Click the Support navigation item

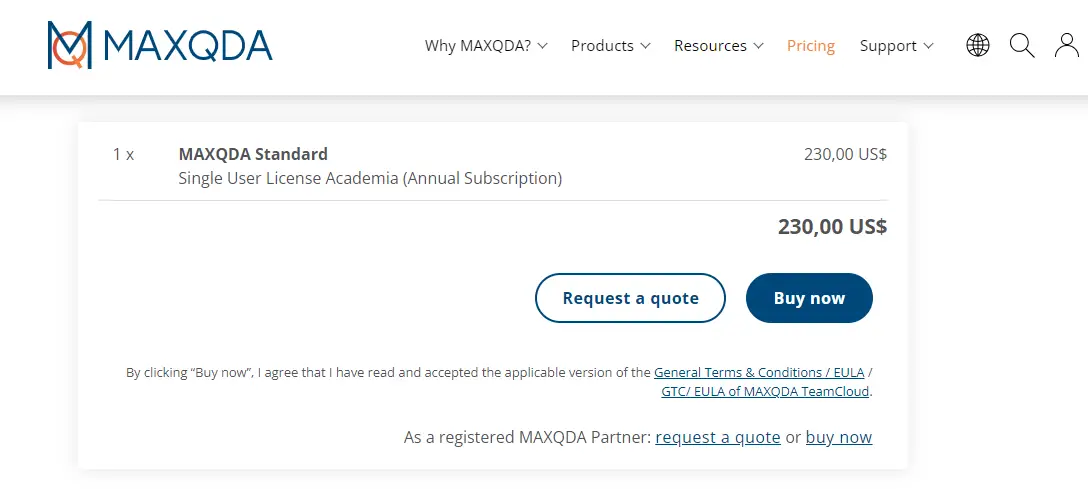pos(888,46)
